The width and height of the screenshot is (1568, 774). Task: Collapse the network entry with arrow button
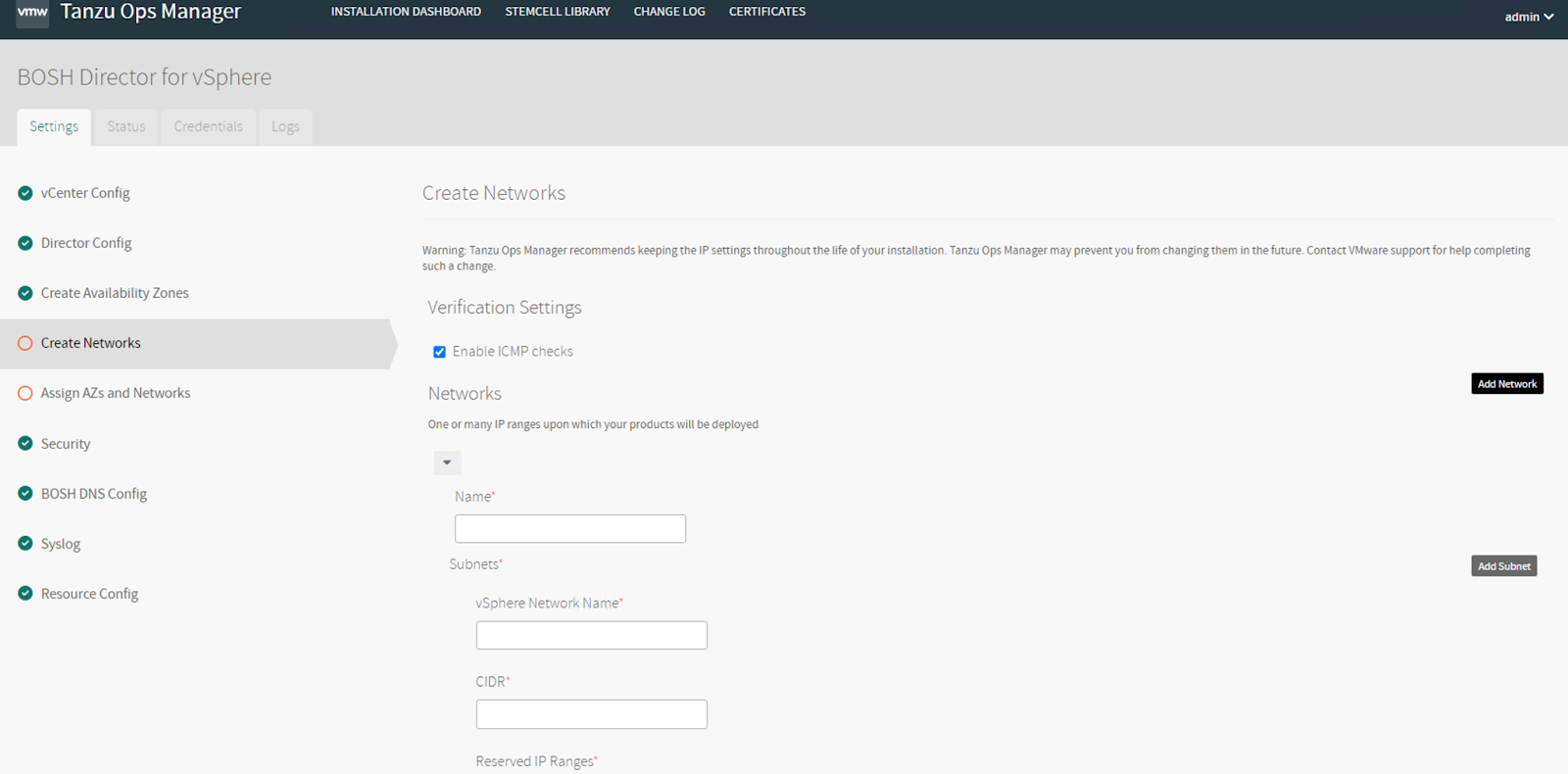tap(447, 462)
